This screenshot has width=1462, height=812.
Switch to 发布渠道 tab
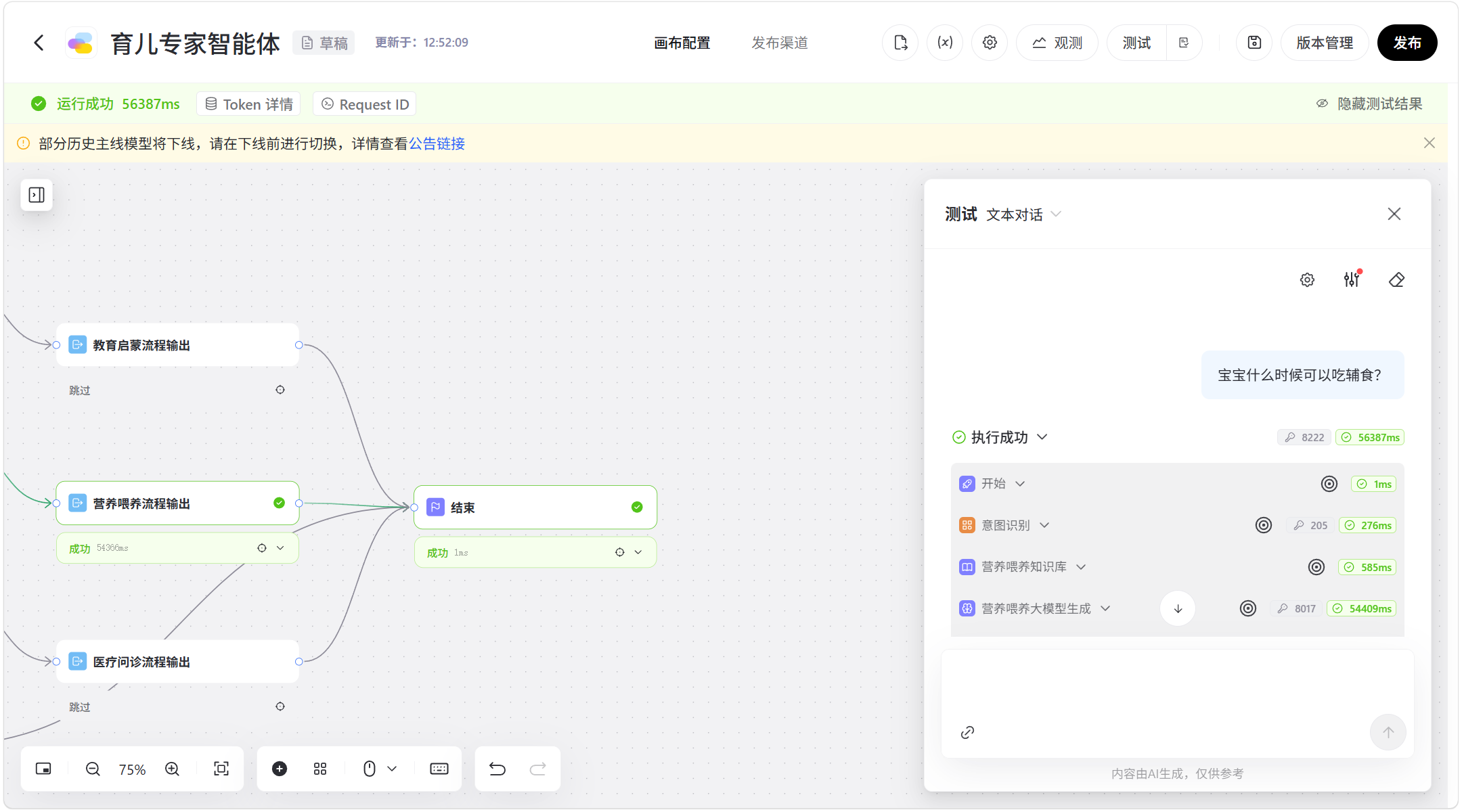pos(780,43)
